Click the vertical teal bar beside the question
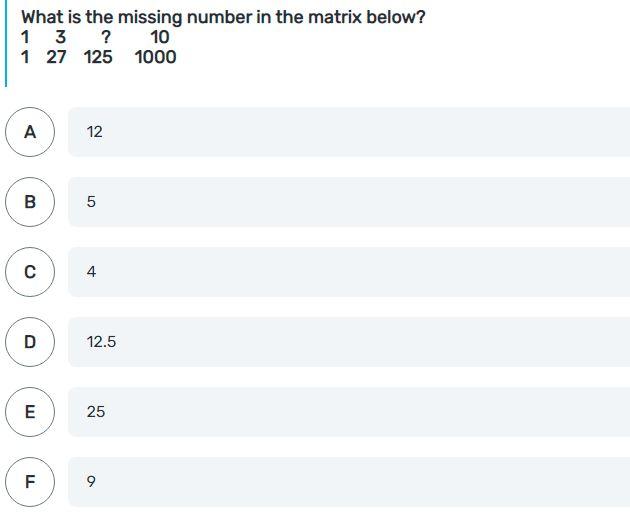Image resolution: width=630 pixels, height=522 pixels. pos(6,43)
